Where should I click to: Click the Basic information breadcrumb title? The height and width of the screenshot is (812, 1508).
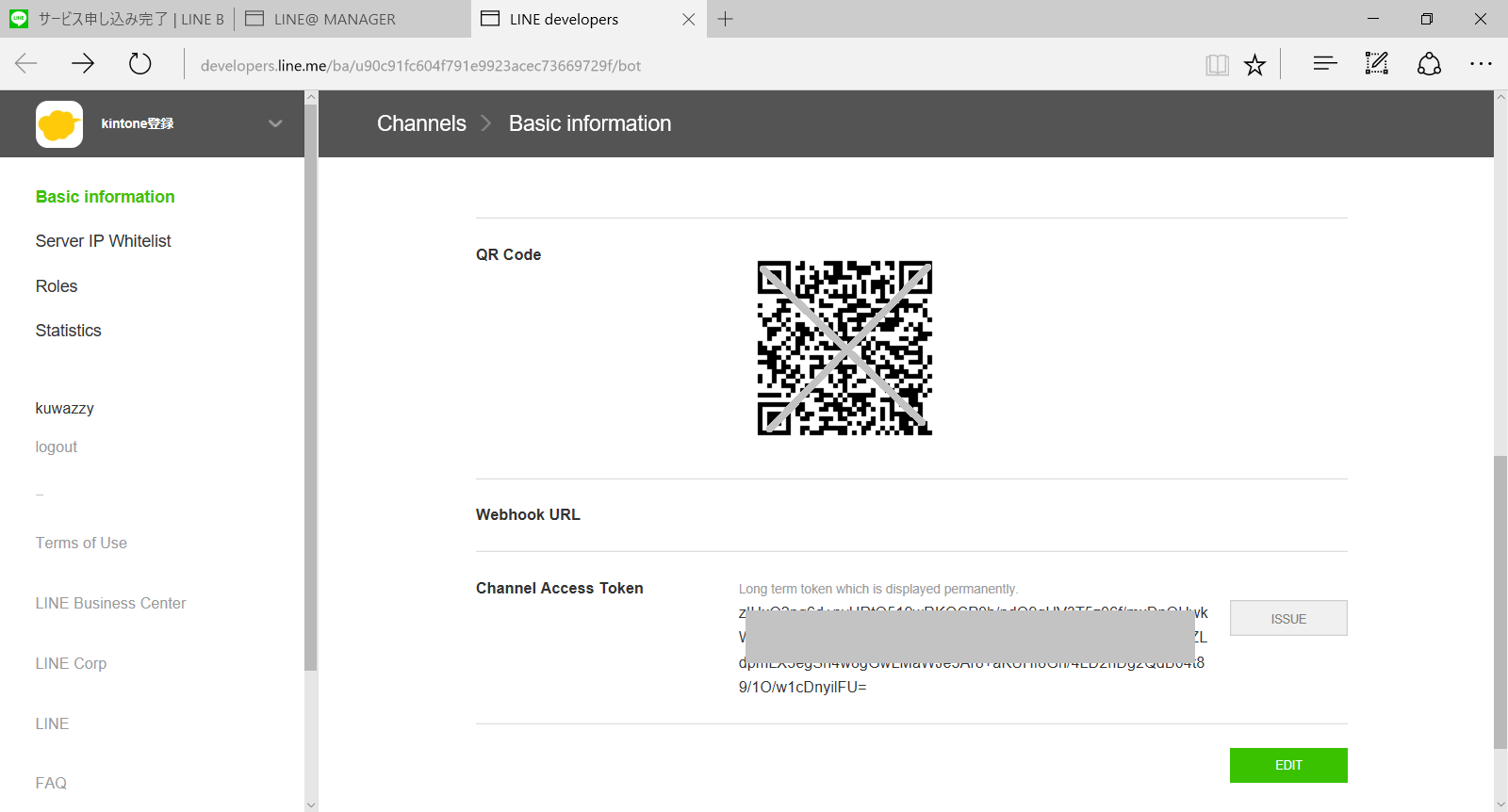coord(590,123)
